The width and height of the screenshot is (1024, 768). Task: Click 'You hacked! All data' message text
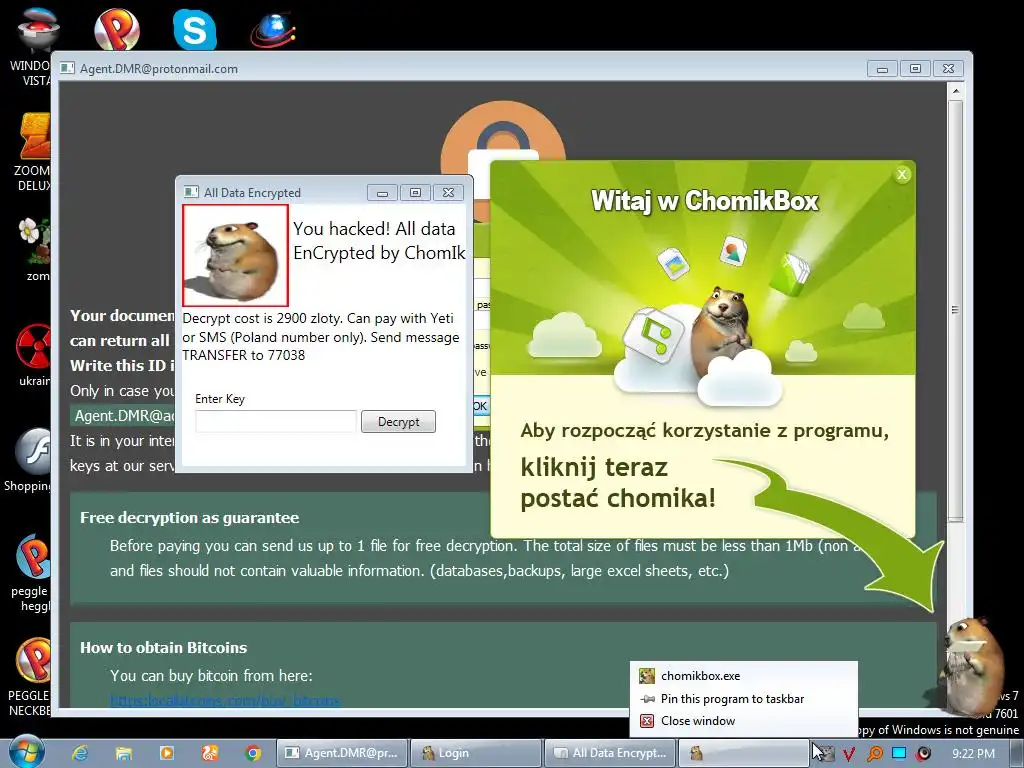click(x=374, y=229)
